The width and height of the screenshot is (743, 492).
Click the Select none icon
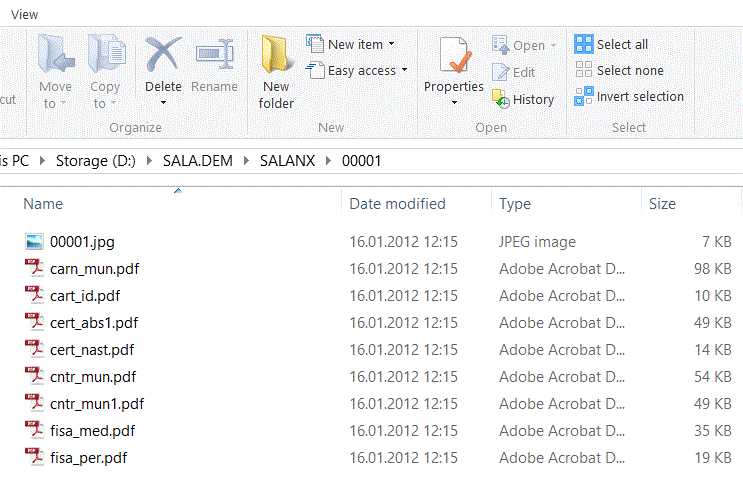point(583,69)
